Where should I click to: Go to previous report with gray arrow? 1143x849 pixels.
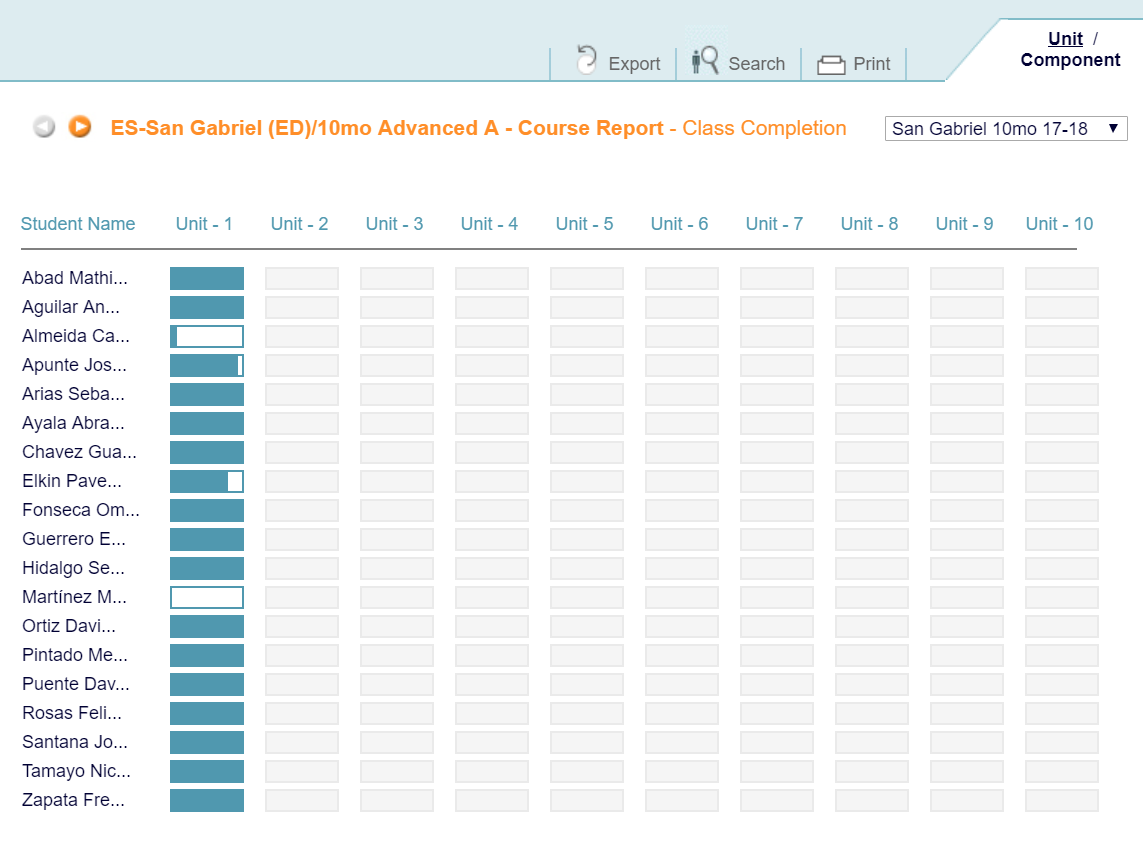(x=44, y=127)
